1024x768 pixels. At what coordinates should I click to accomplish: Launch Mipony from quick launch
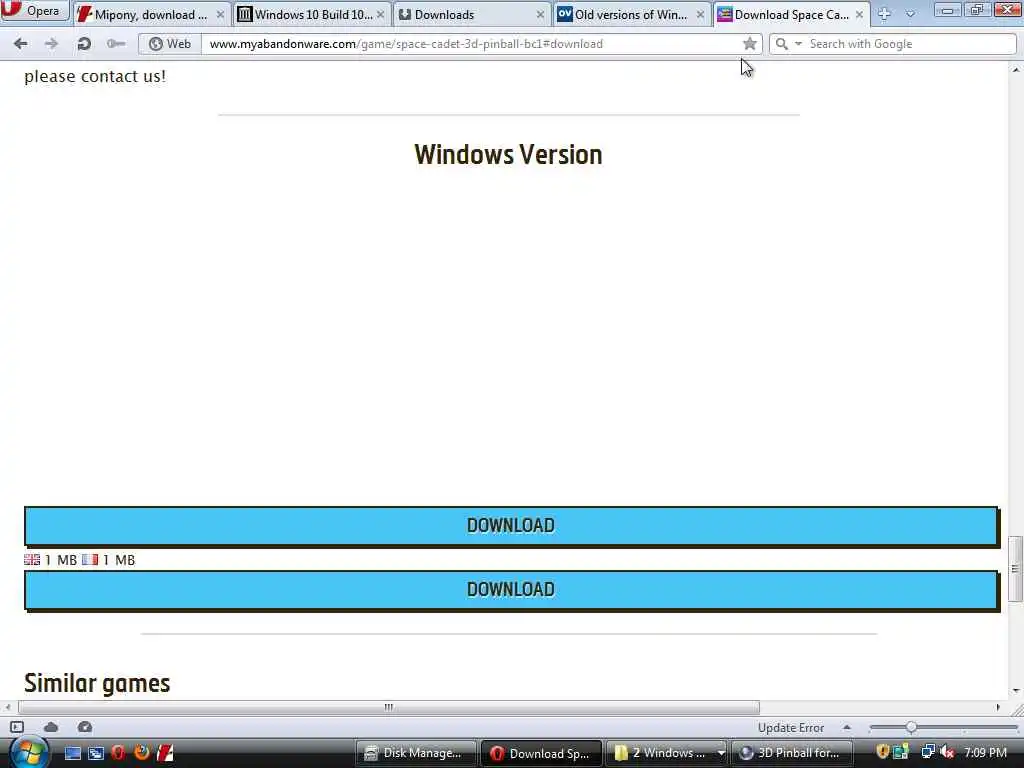point(165,753)
